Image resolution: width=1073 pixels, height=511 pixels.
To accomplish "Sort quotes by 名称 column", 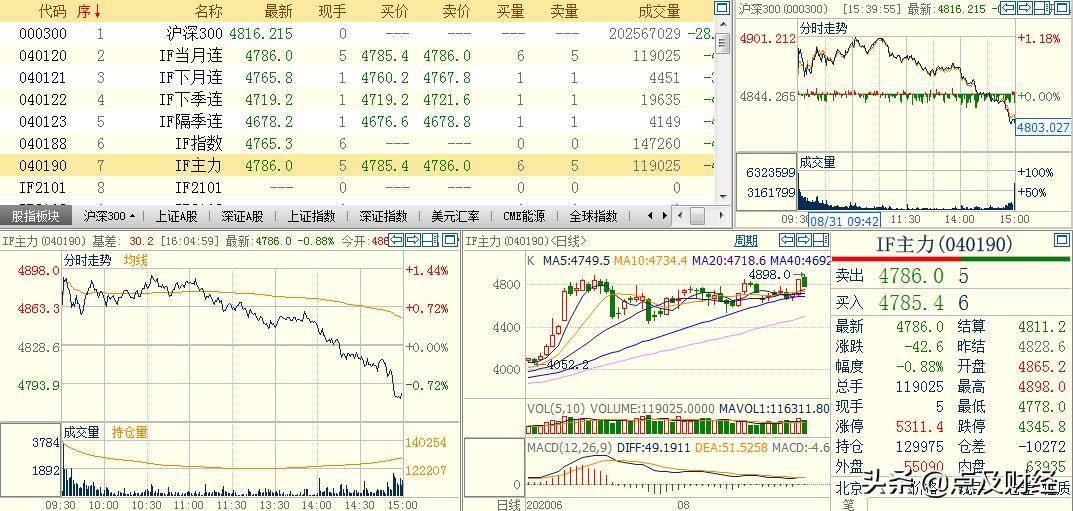I will pos(209,11).
